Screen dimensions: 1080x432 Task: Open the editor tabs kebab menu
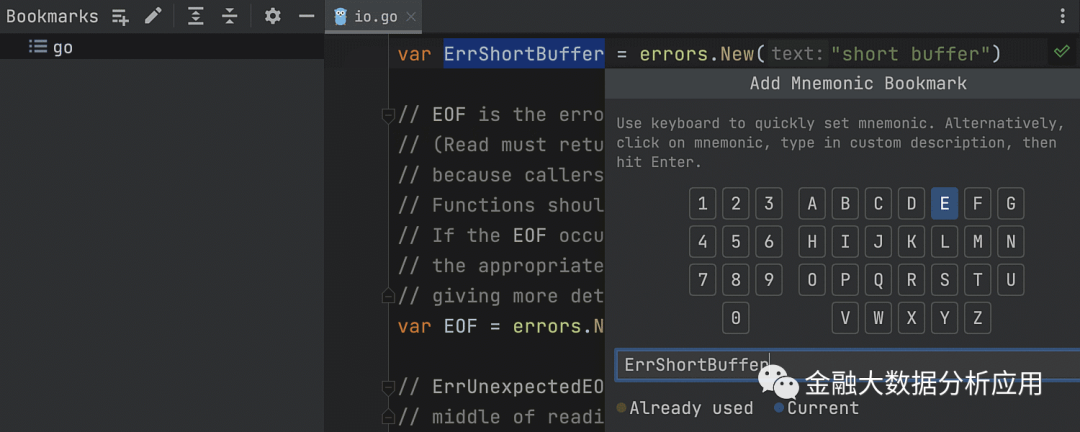(x=1062, y=16)
